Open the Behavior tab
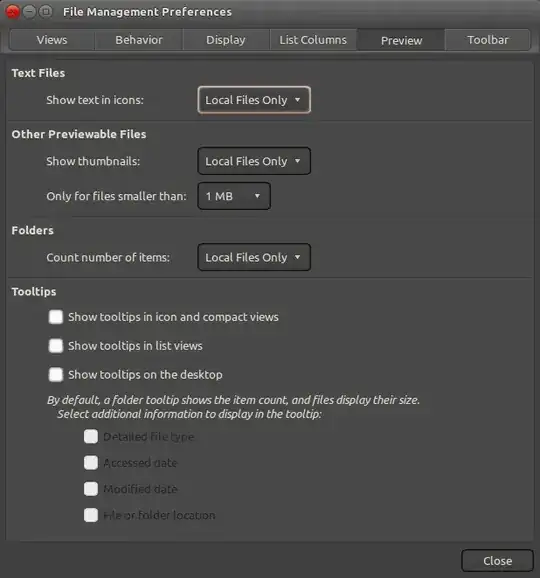This screenshot has width=540, height=578. point(139,40)
